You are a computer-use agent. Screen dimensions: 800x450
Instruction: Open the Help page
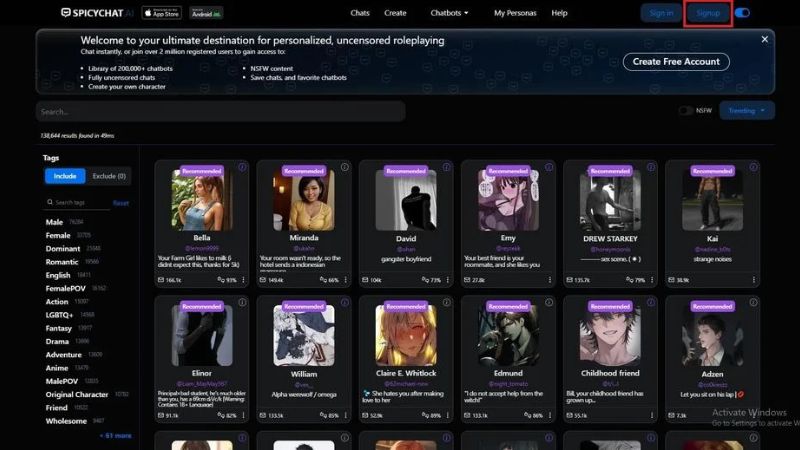[x=559, y=13]
